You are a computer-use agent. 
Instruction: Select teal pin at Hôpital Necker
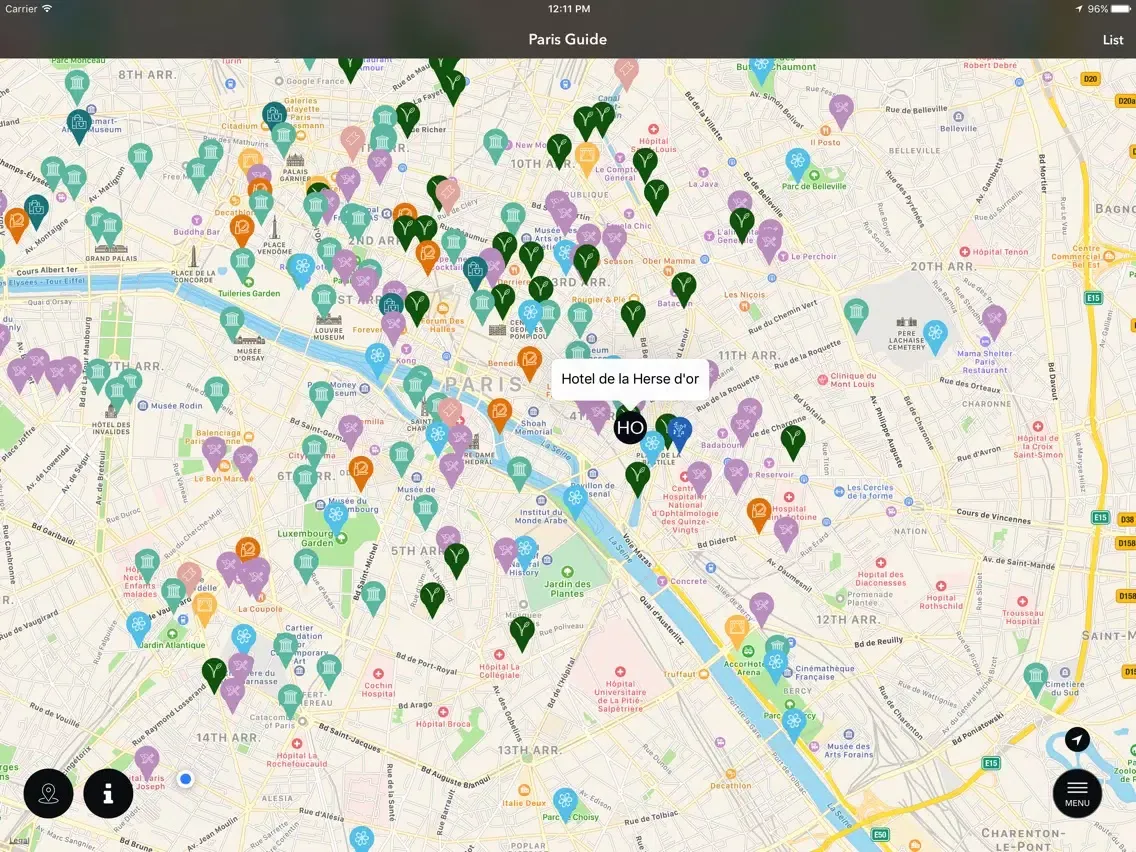click(147, 564)
